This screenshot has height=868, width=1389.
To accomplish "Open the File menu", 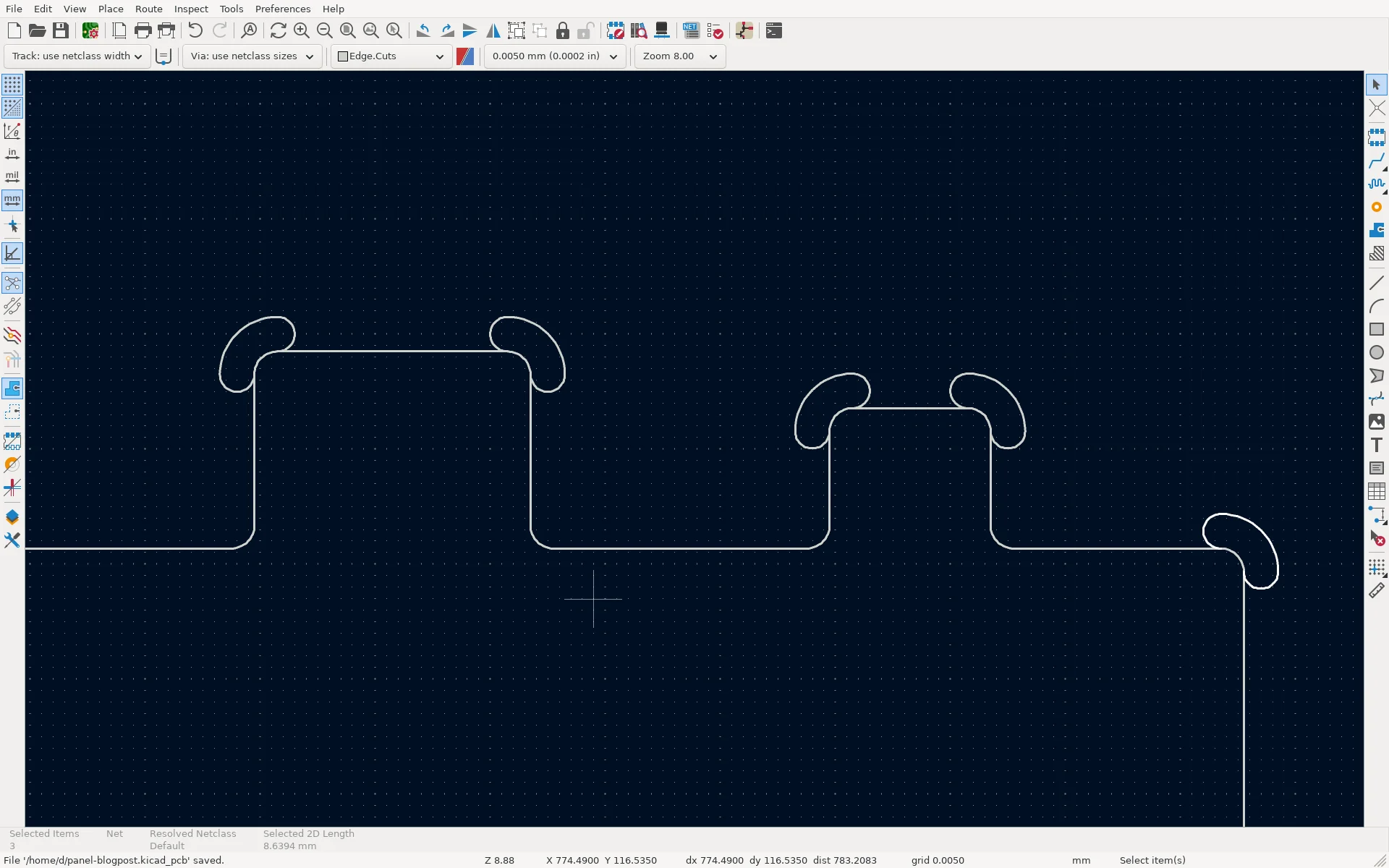I will (x=14, y=9).
